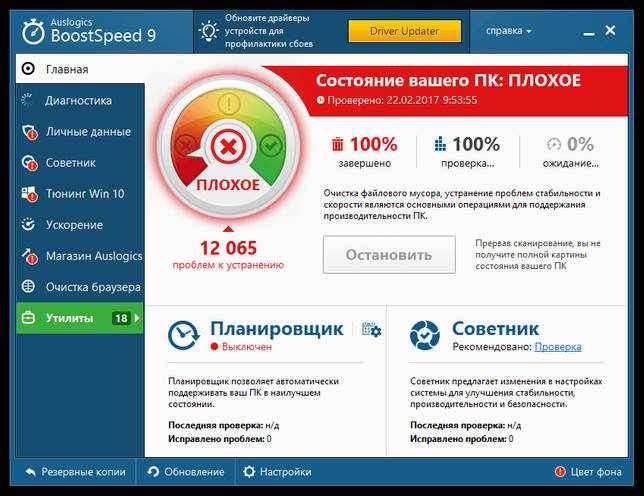Click the Планировщик clock icon

[x=184, y=335]
